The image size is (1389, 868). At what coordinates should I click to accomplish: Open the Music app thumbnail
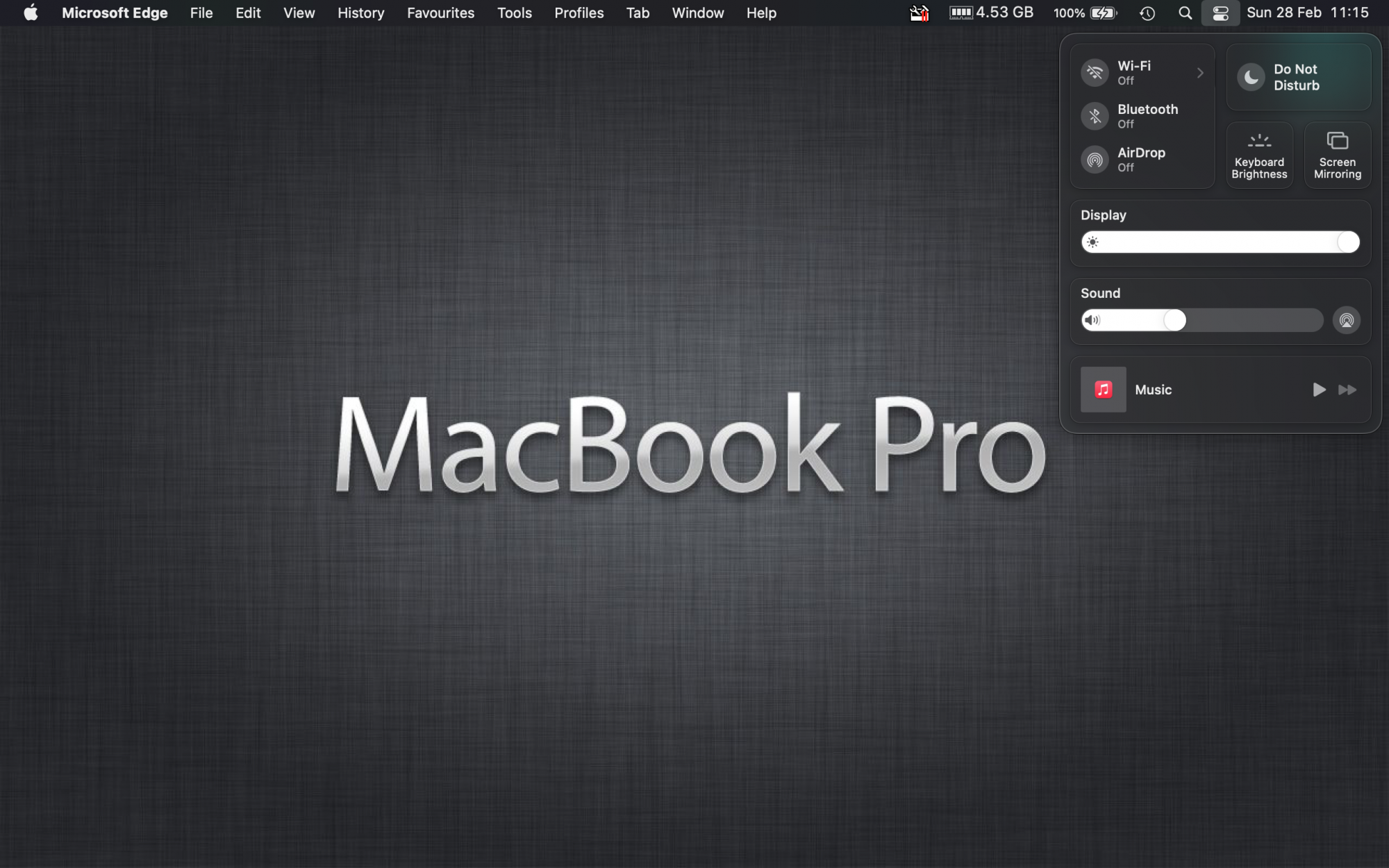(x=1103, y=390)
